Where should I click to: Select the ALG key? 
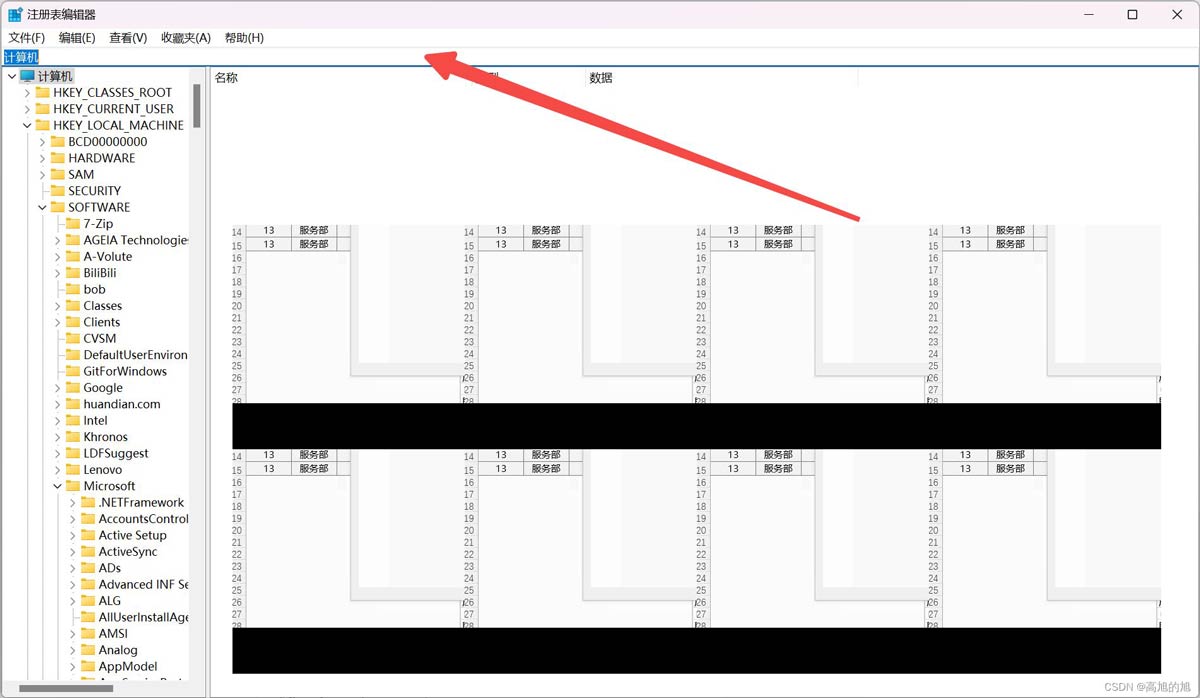click(x=110, y=601)
